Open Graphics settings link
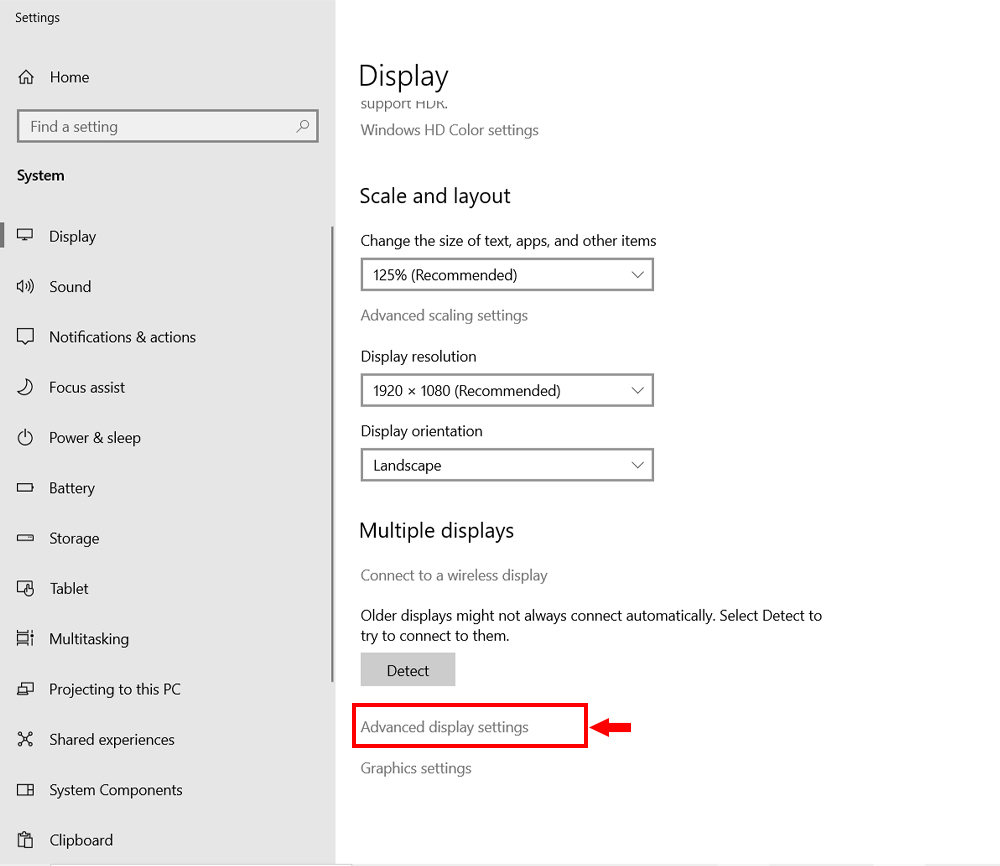This screenshot has width=1000, height=866. (416, 768)
